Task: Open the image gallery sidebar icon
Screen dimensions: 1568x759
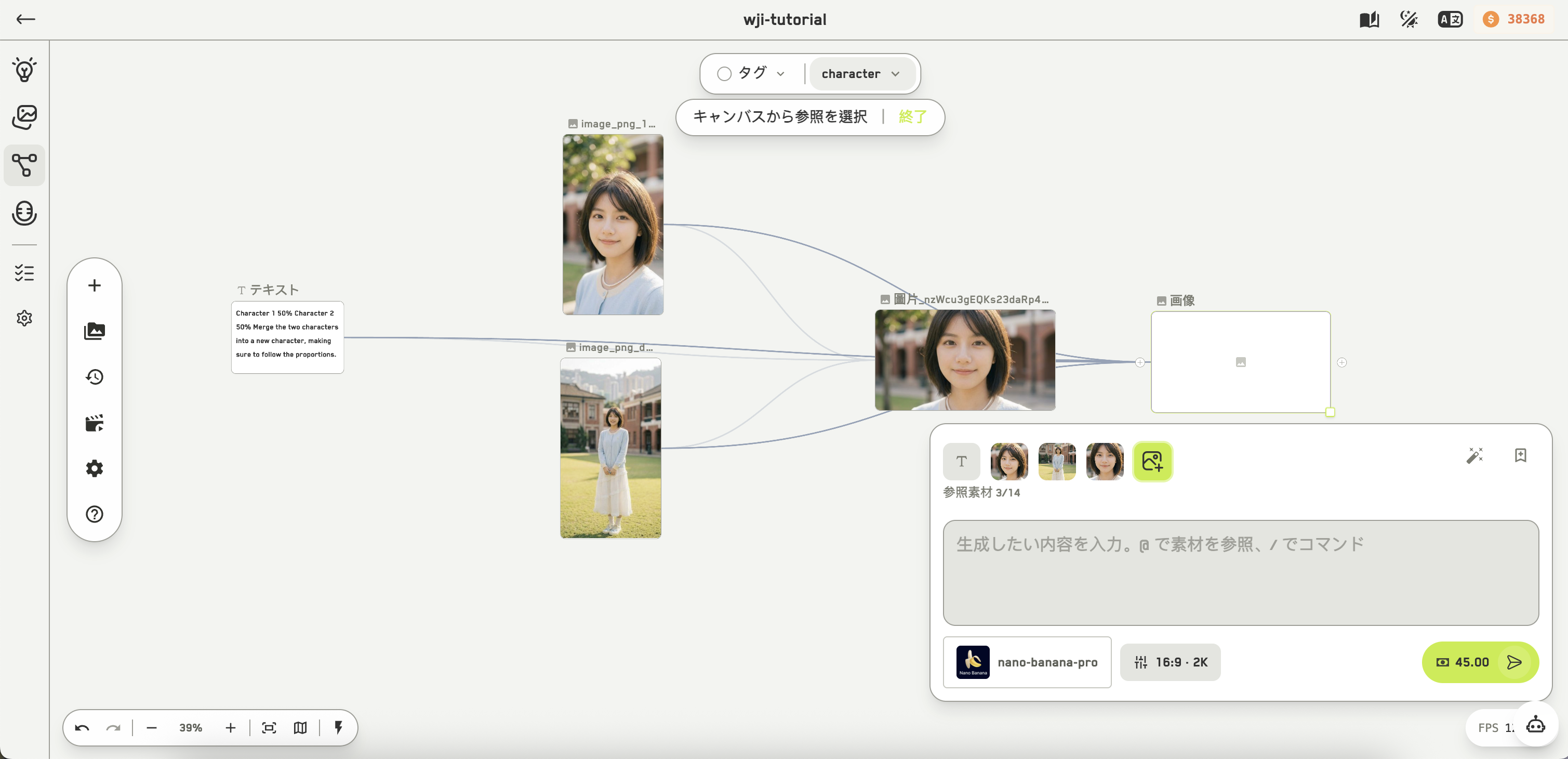Action: coord(24,117)
